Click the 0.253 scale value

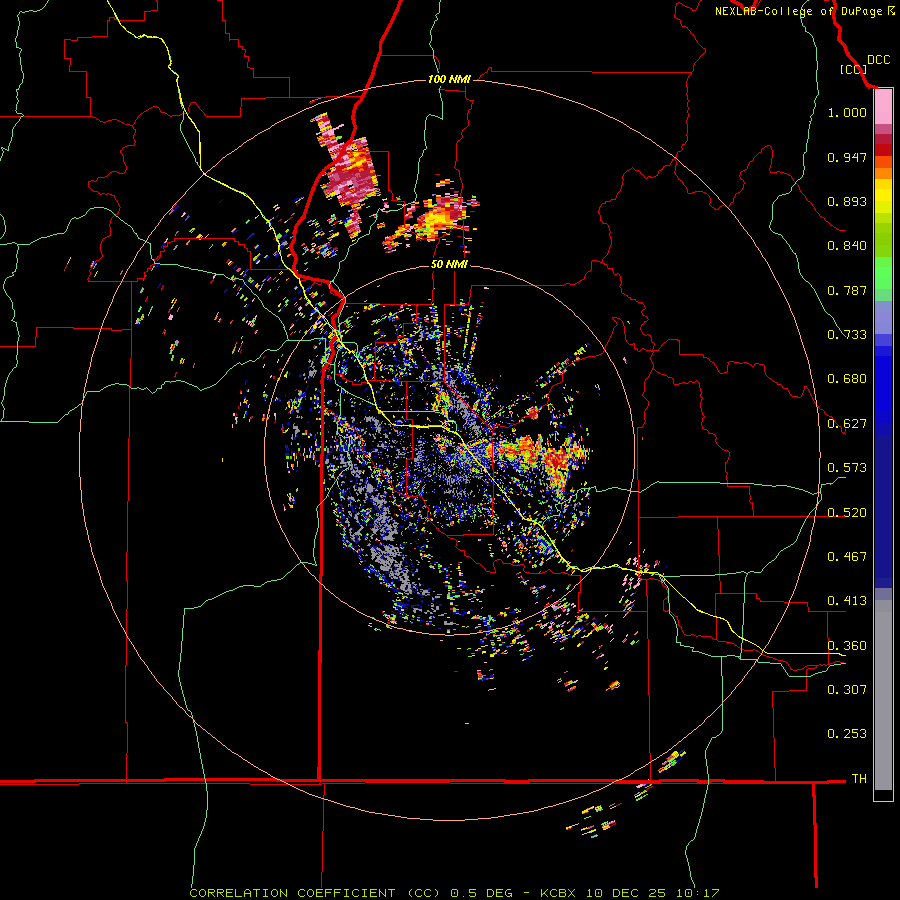847,734
